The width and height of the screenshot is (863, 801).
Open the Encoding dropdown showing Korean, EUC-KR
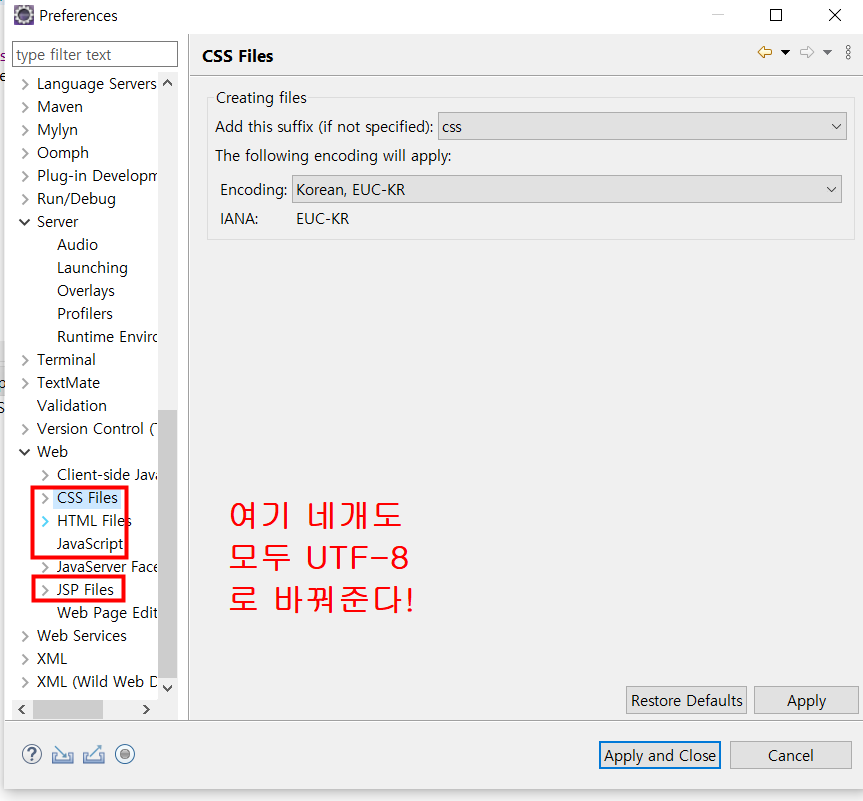click(566, 189)
